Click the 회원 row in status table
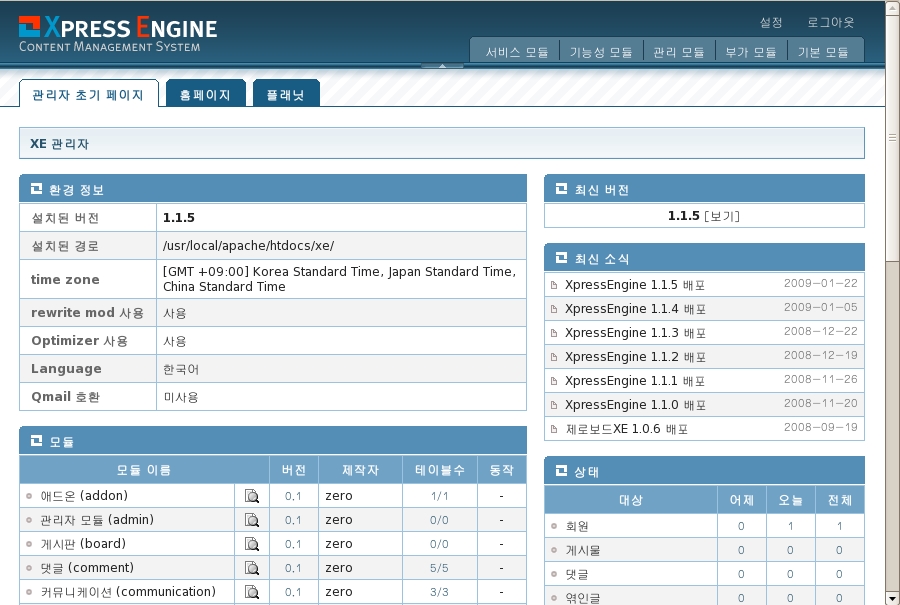This screenshot has width=900, height=605. point(704,526)
